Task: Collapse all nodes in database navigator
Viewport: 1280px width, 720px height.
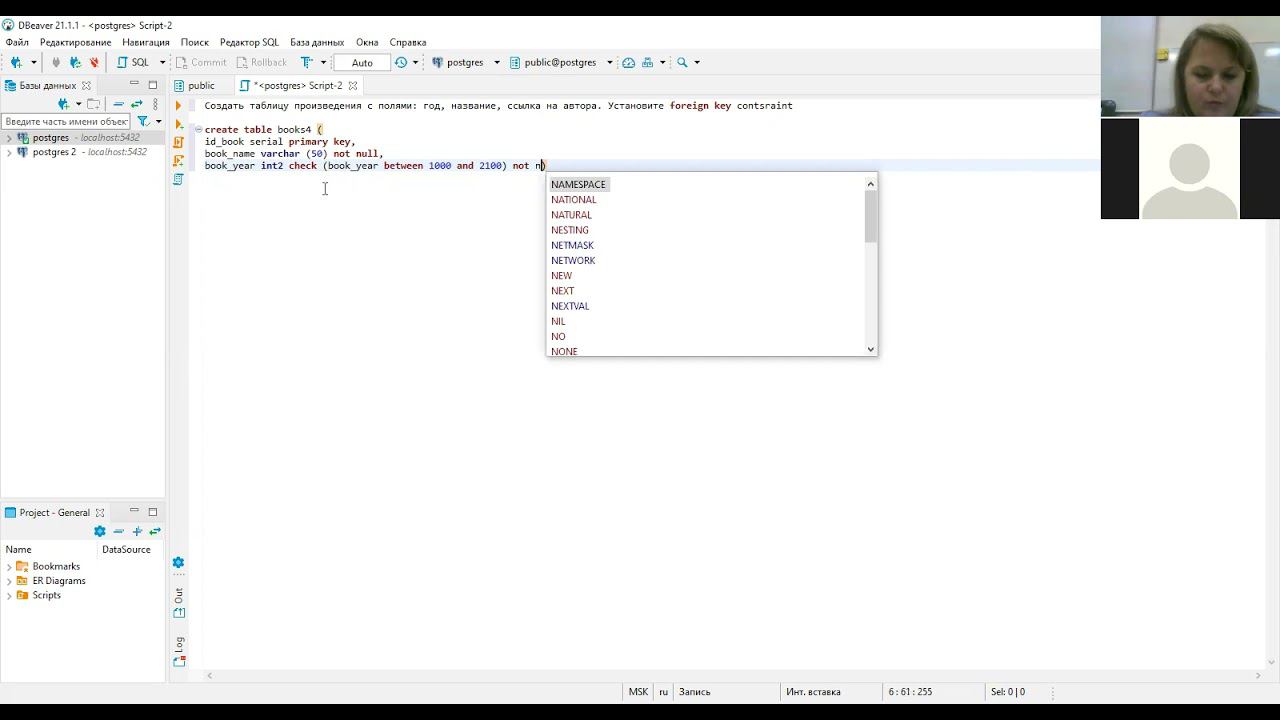Action: coord(118,104)
